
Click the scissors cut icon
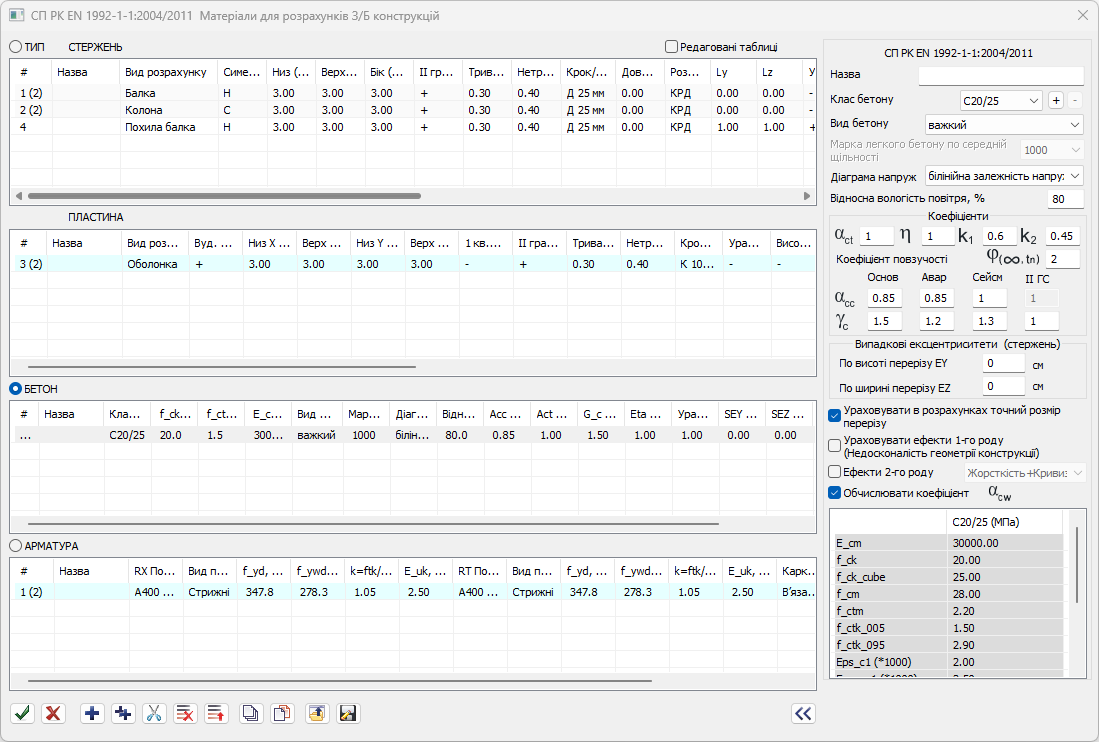tap(154, 713)
